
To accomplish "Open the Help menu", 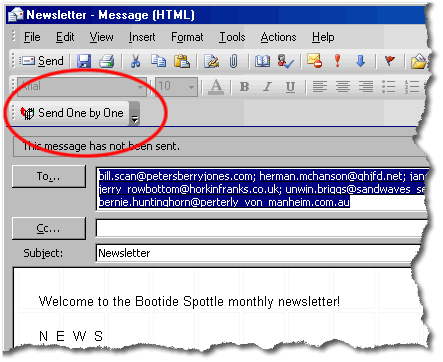I will pyautogui.click(x=323, y=37).
